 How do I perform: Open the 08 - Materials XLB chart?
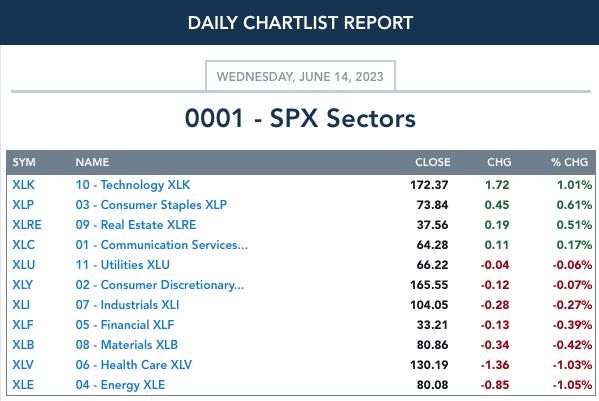click(x=126, y=344)
